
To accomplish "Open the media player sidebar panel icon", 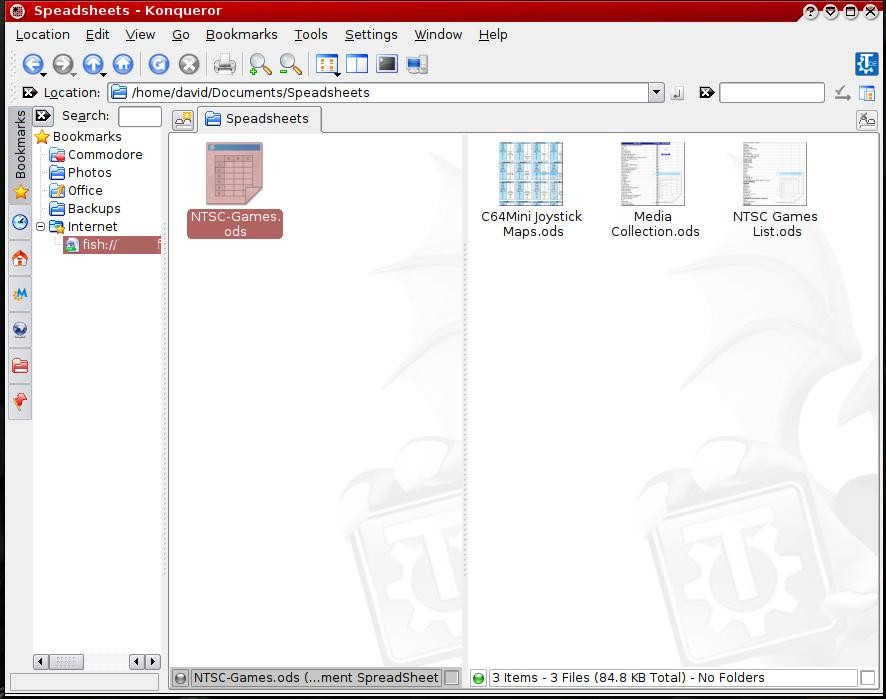I will (x=20, y=294).
